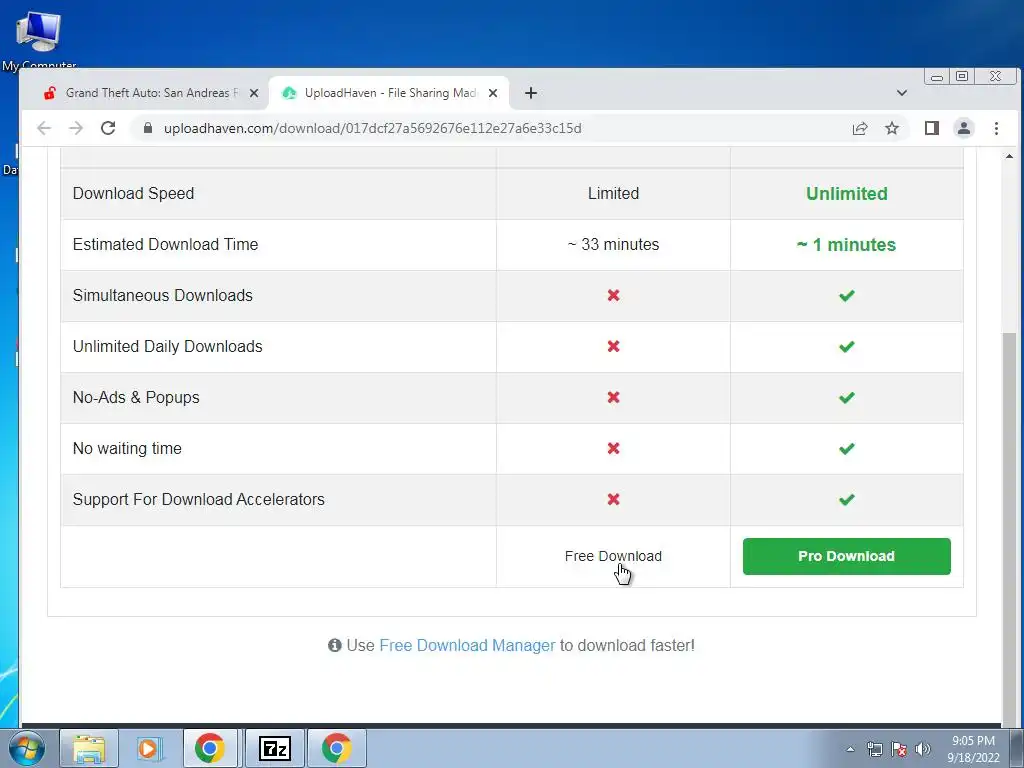The height and width of the screenshot is (768, 1024).
Task: Click the padlock site info icon
Action: coord(148,128)
